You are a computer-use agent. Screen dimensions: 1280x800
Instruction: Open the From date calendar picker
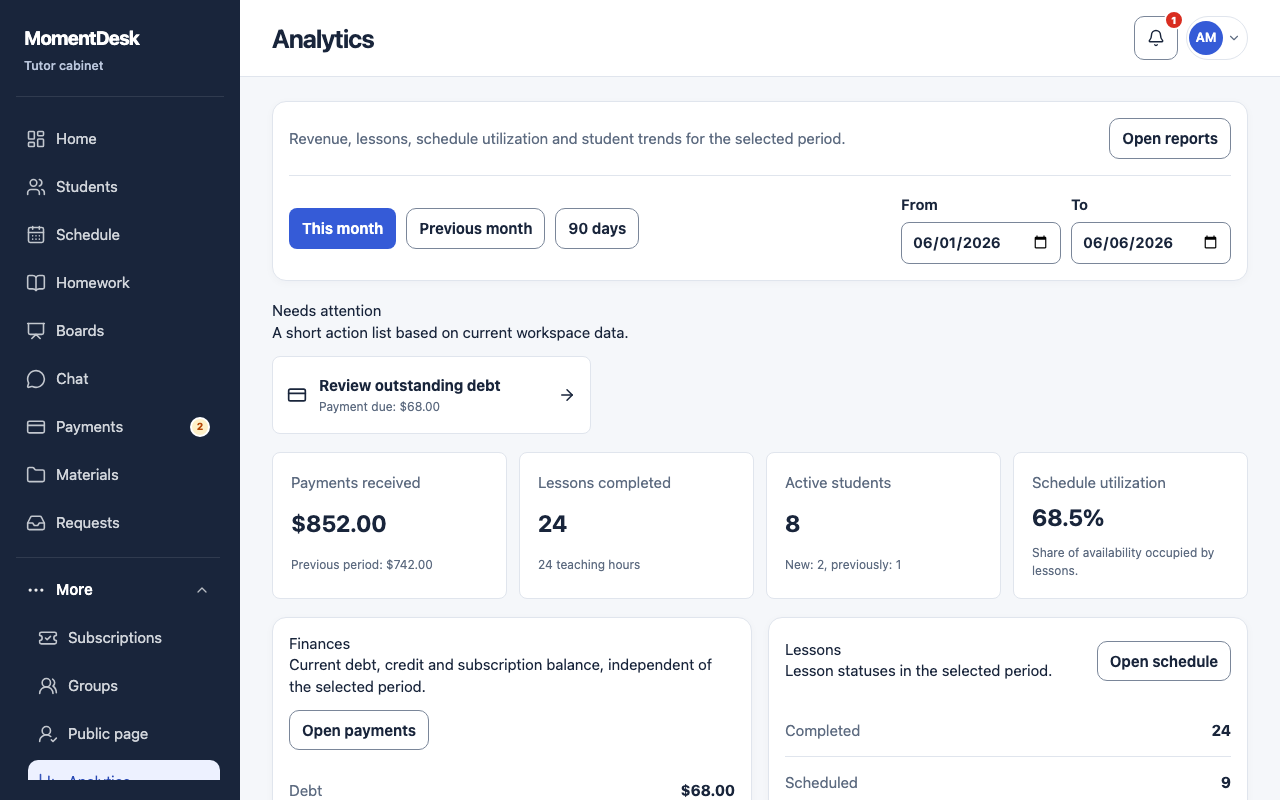pyautogui.click(x=1040, y=243)
